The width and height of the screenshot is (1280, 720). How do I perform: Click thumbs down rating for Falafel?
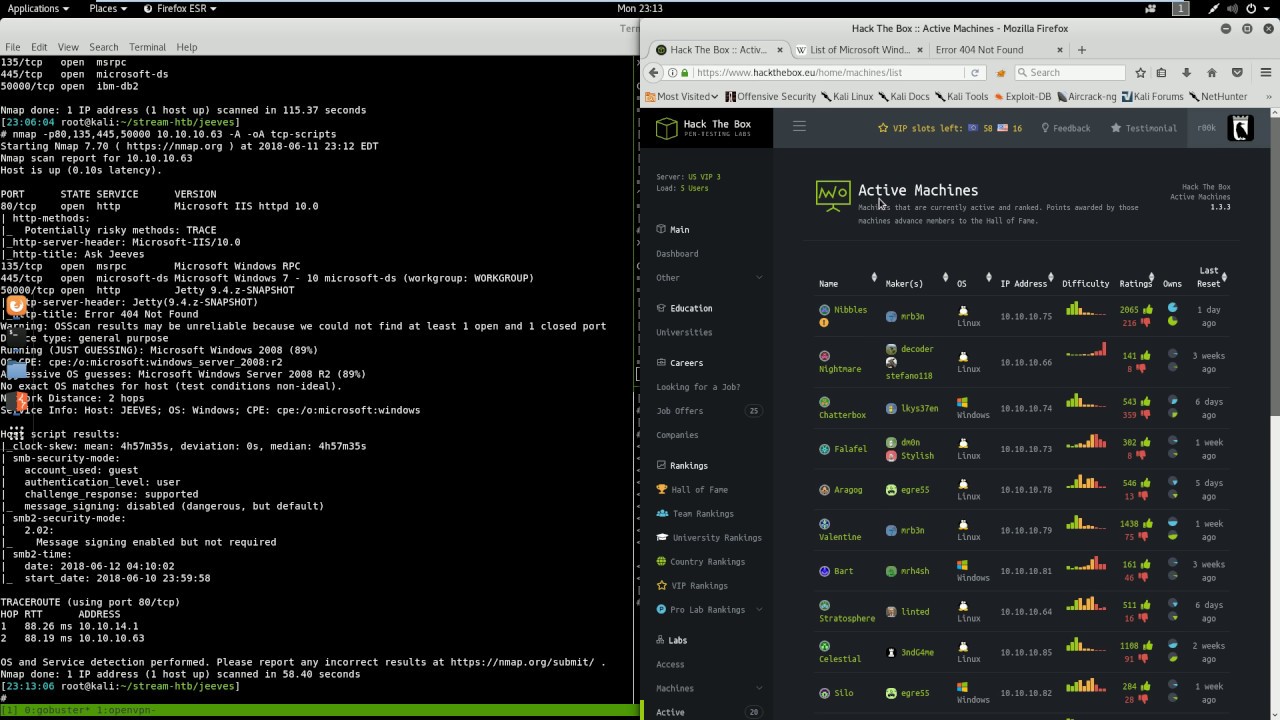point(1141,456)
